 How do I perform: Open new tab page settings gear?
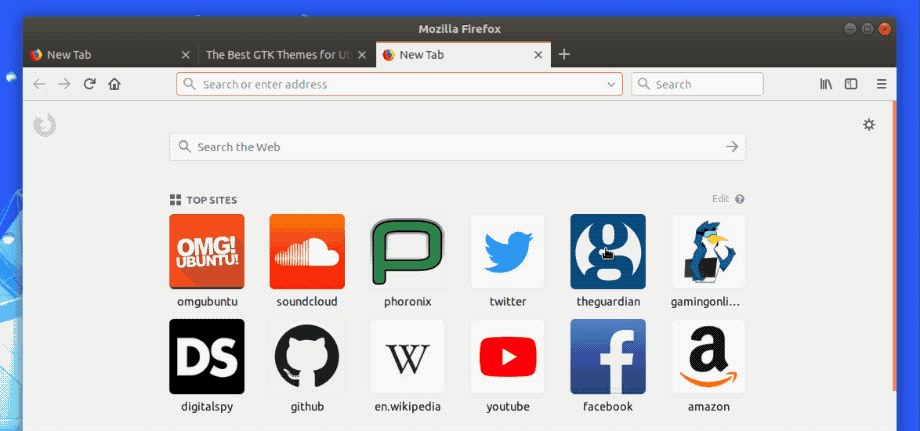click(x=869, y=124)
